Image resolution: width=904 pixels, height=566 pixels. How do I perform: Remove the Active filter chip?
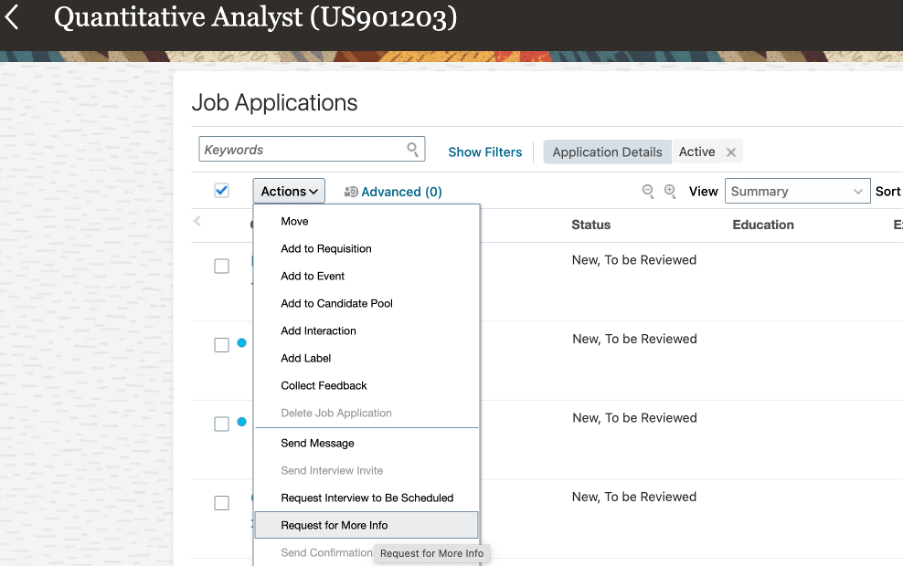pyautogui.click(x=731, y=152)
